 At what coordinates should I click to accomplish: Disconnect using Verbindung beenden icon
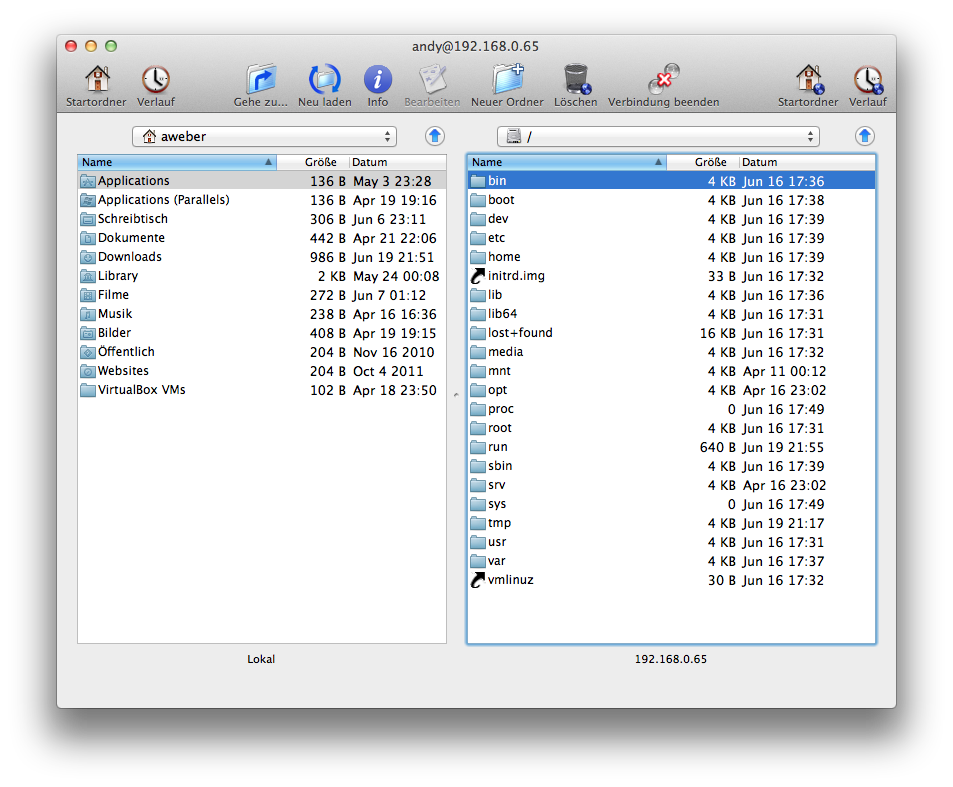click(x=663, y=80)
